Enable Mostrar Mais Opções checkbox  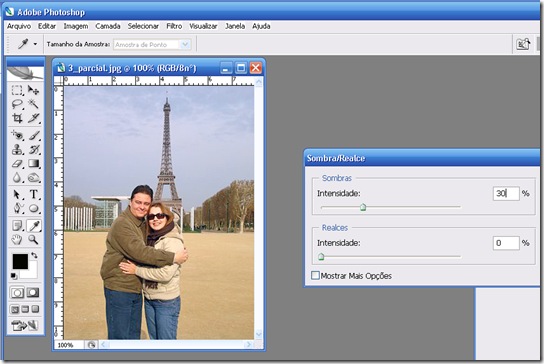tap(315, 276)
